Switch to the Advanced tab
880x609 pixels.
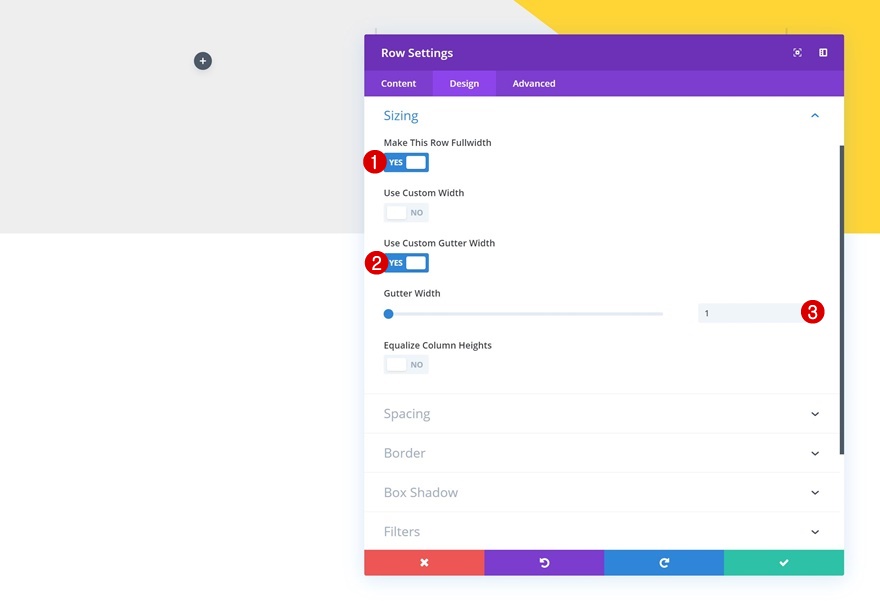534,84
